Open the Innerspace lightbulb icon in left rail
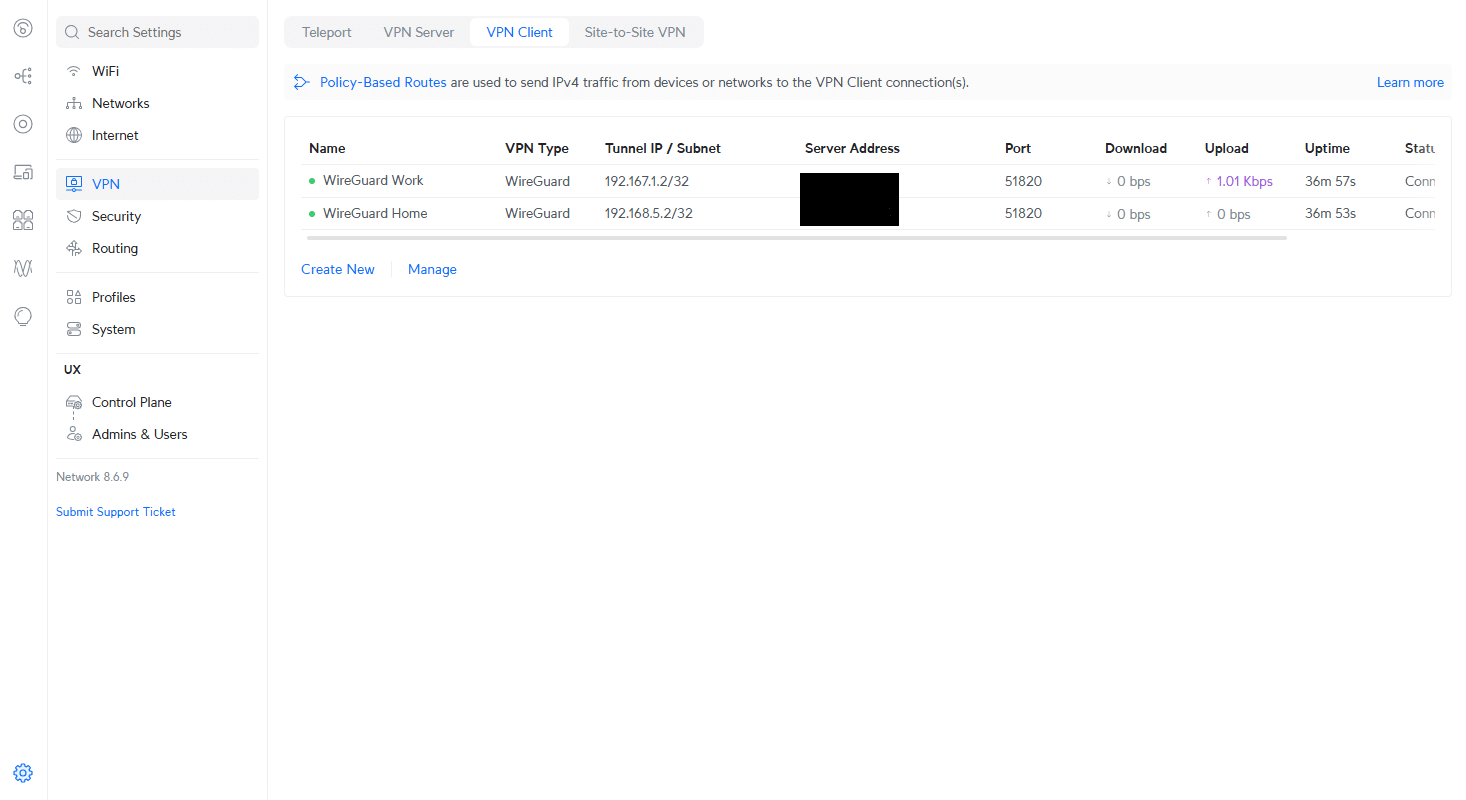 pyautogui.click(x=23, y=316)
